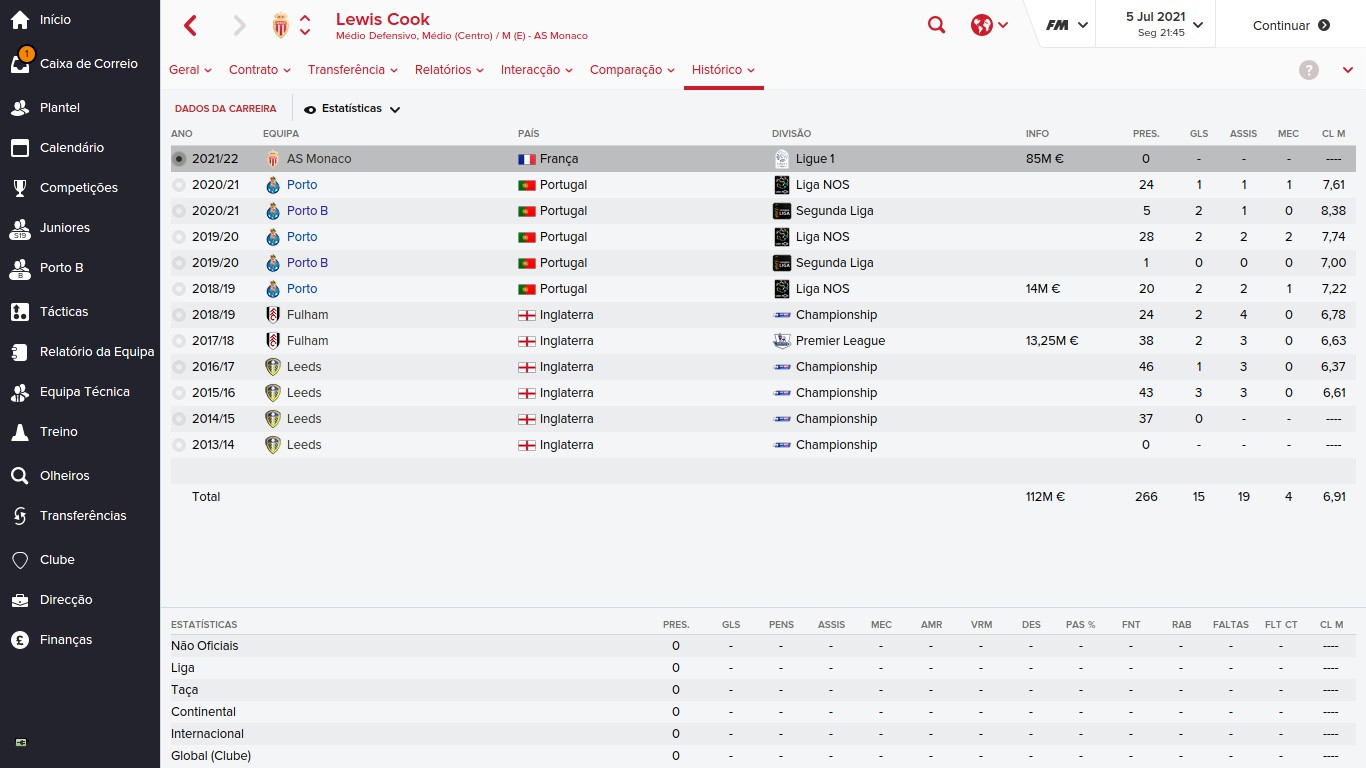Select the 2020/21 Porto season radio button
The image size is (1366, 768).
(179, 185)
